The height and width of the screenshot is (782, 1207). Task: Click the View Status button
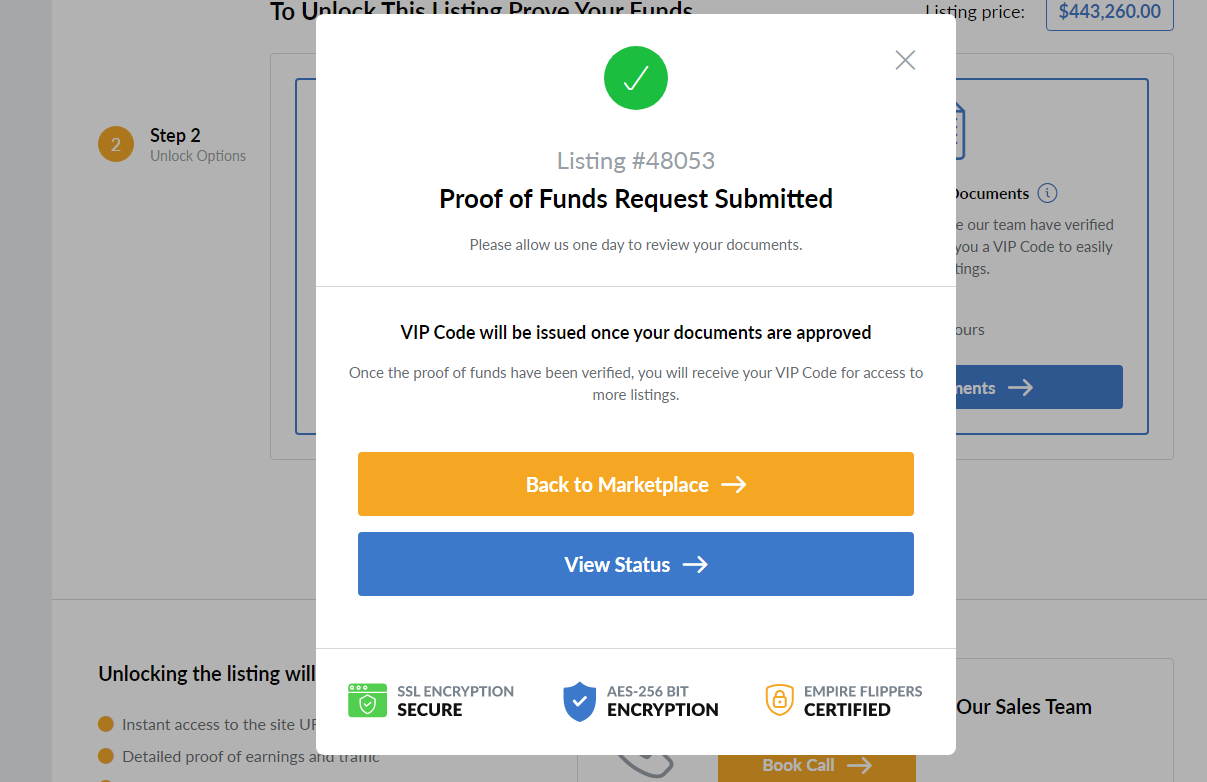(636, 564)
